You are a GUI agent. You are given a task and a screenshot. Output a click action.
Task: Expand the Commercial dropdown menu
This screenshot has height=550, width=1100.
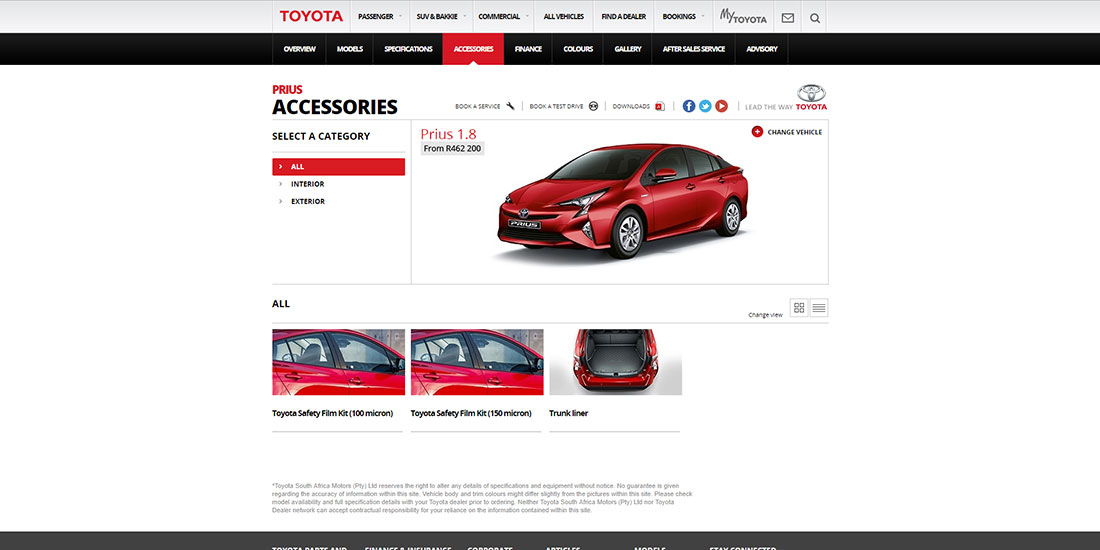click(503, 17)
